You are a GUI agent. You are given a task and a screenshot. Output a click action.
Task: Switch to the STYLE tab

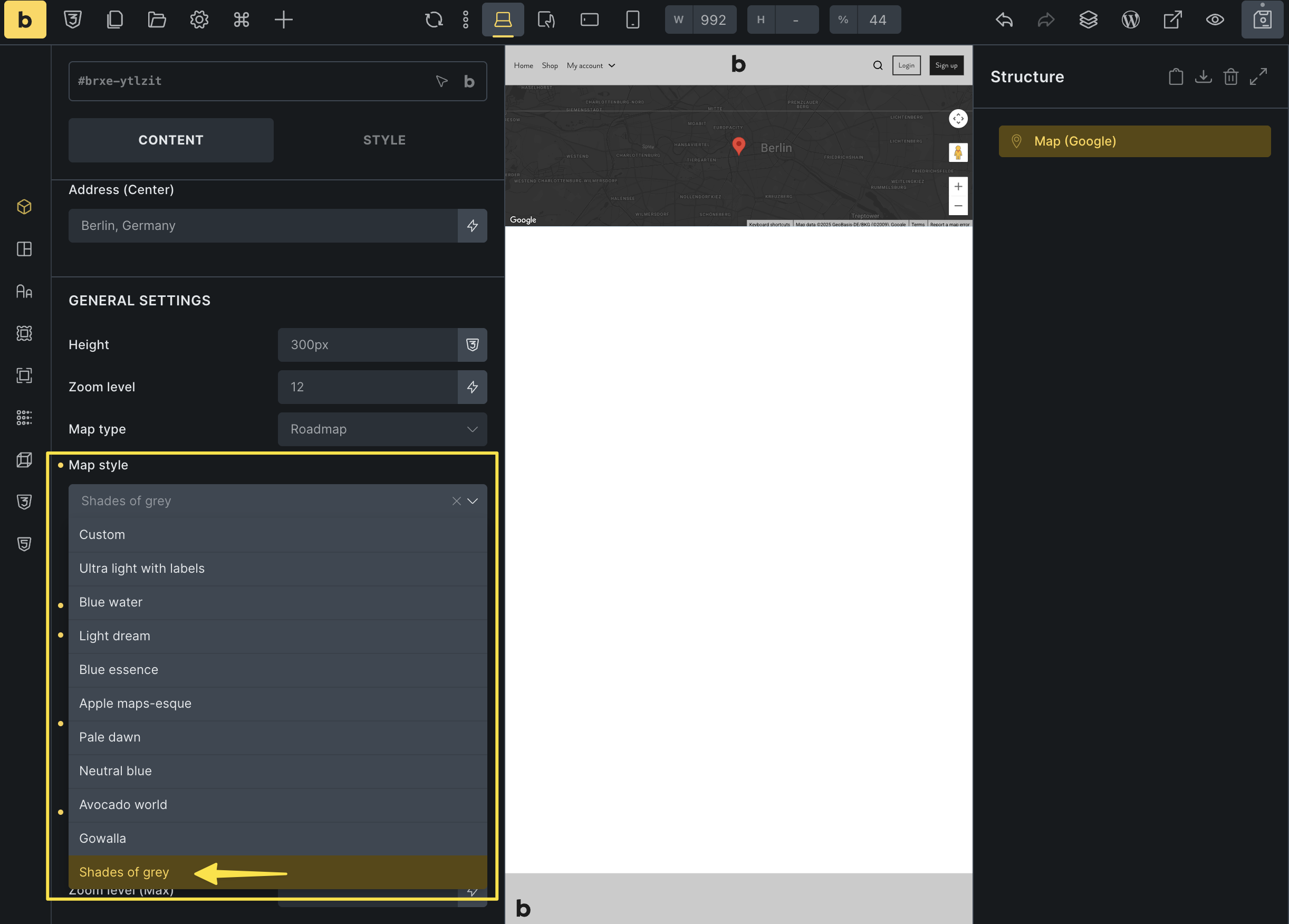(385, 140)
